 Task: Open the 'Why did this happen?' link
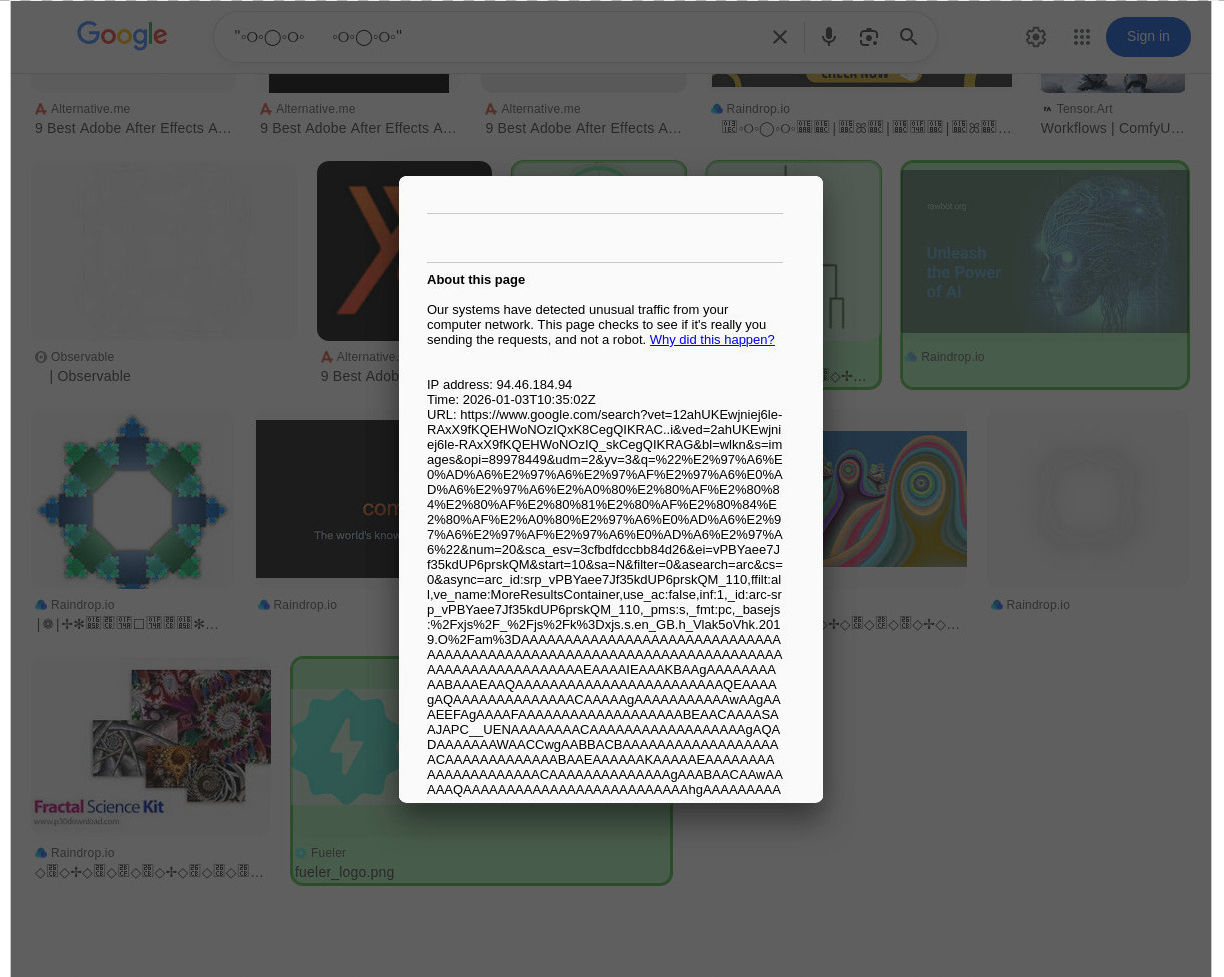pos(711,340)
